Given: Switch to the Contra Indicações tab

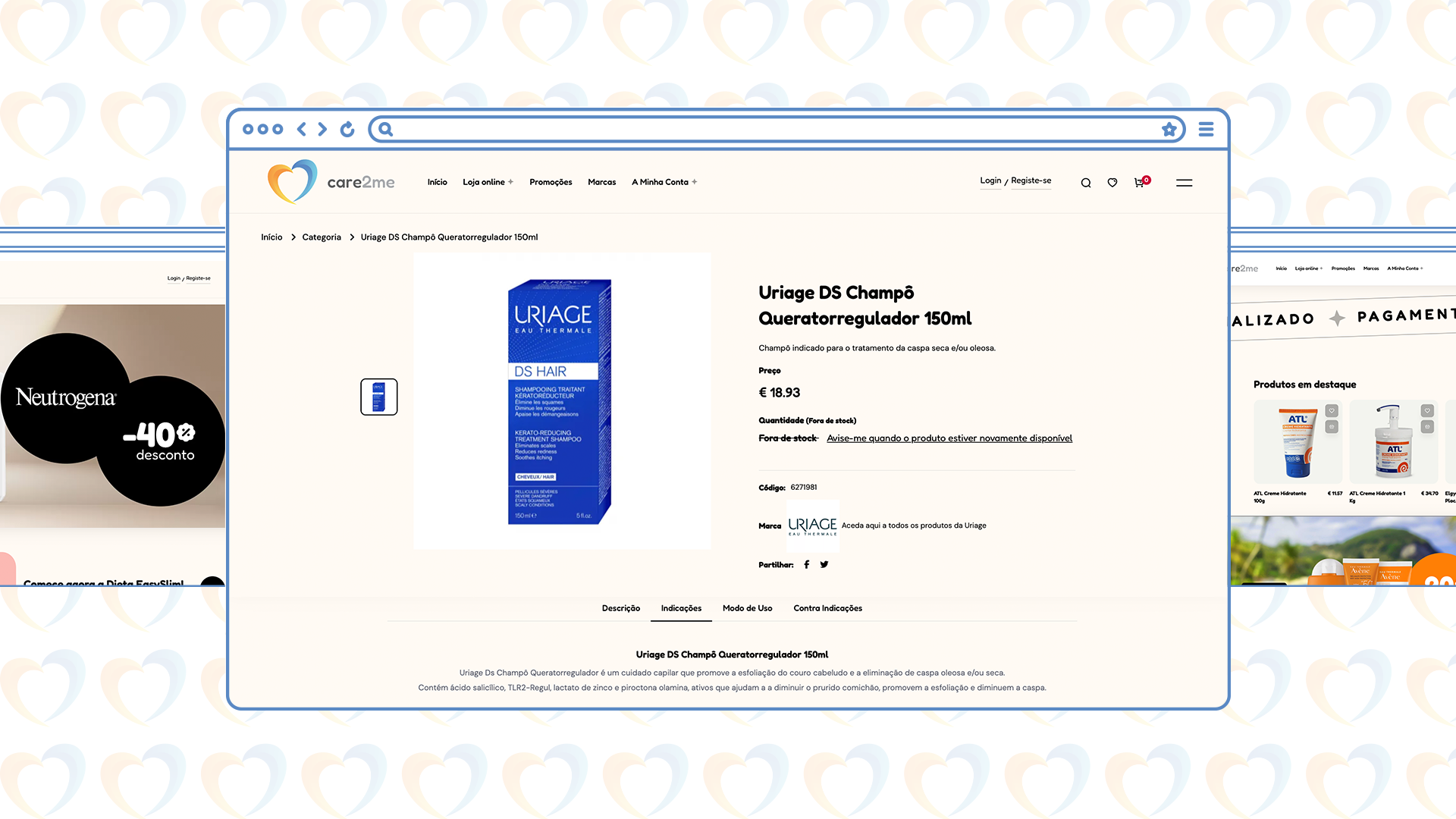Looking at the screenshot, I should click(x=827, y=608).
